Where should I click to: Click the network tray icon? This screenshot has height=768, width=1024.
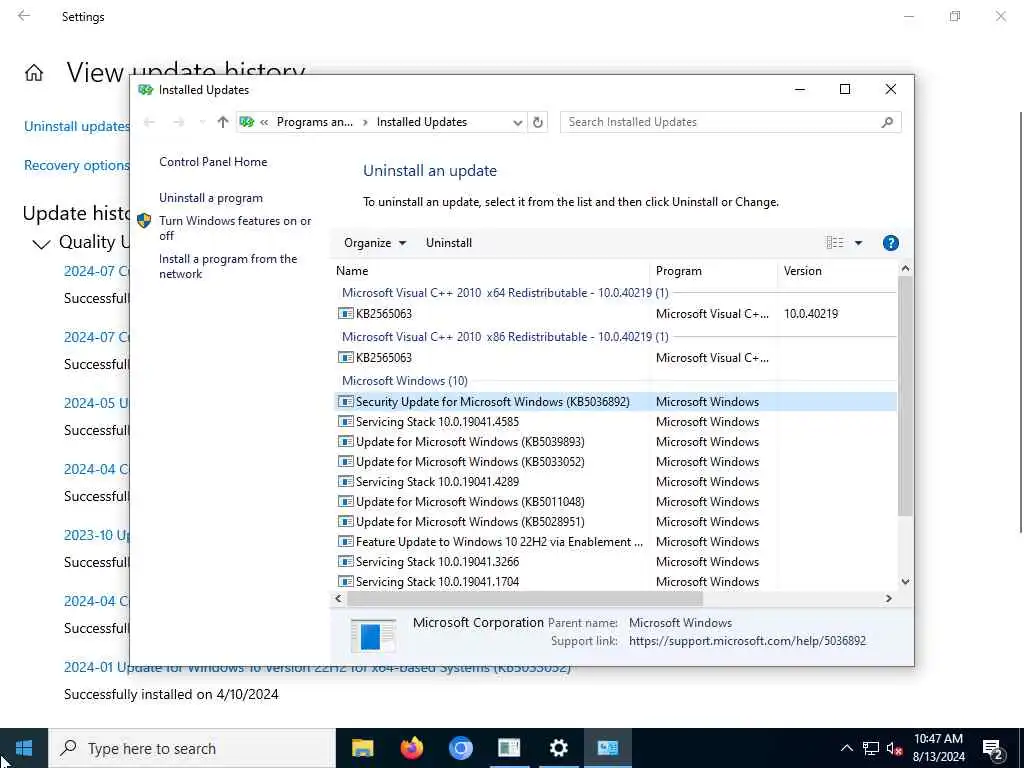click(871, 748)
